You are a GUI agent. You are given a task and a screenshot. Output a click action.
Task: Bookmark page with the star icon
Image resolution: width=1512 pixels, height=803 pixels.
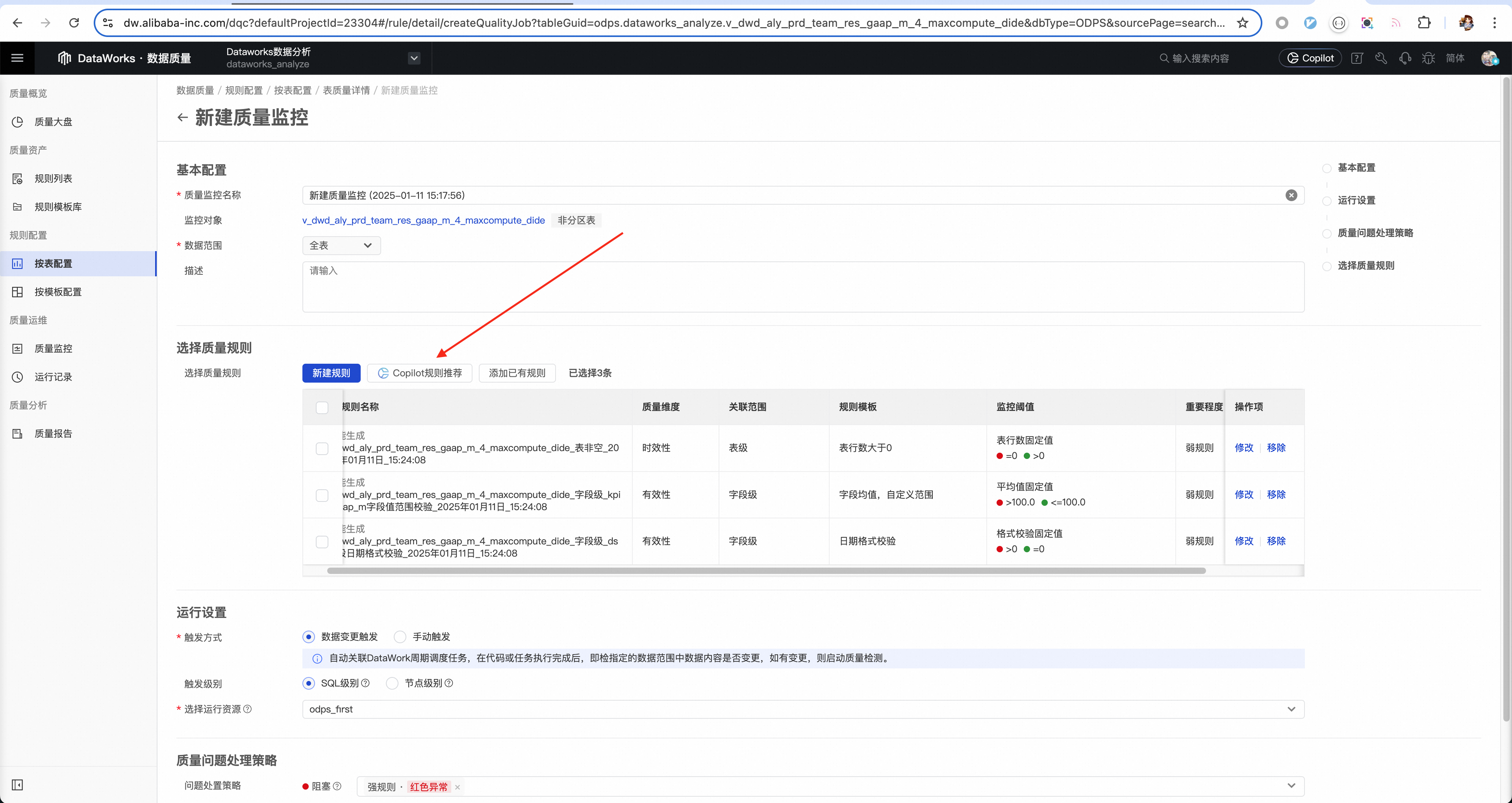(1242, 23)
